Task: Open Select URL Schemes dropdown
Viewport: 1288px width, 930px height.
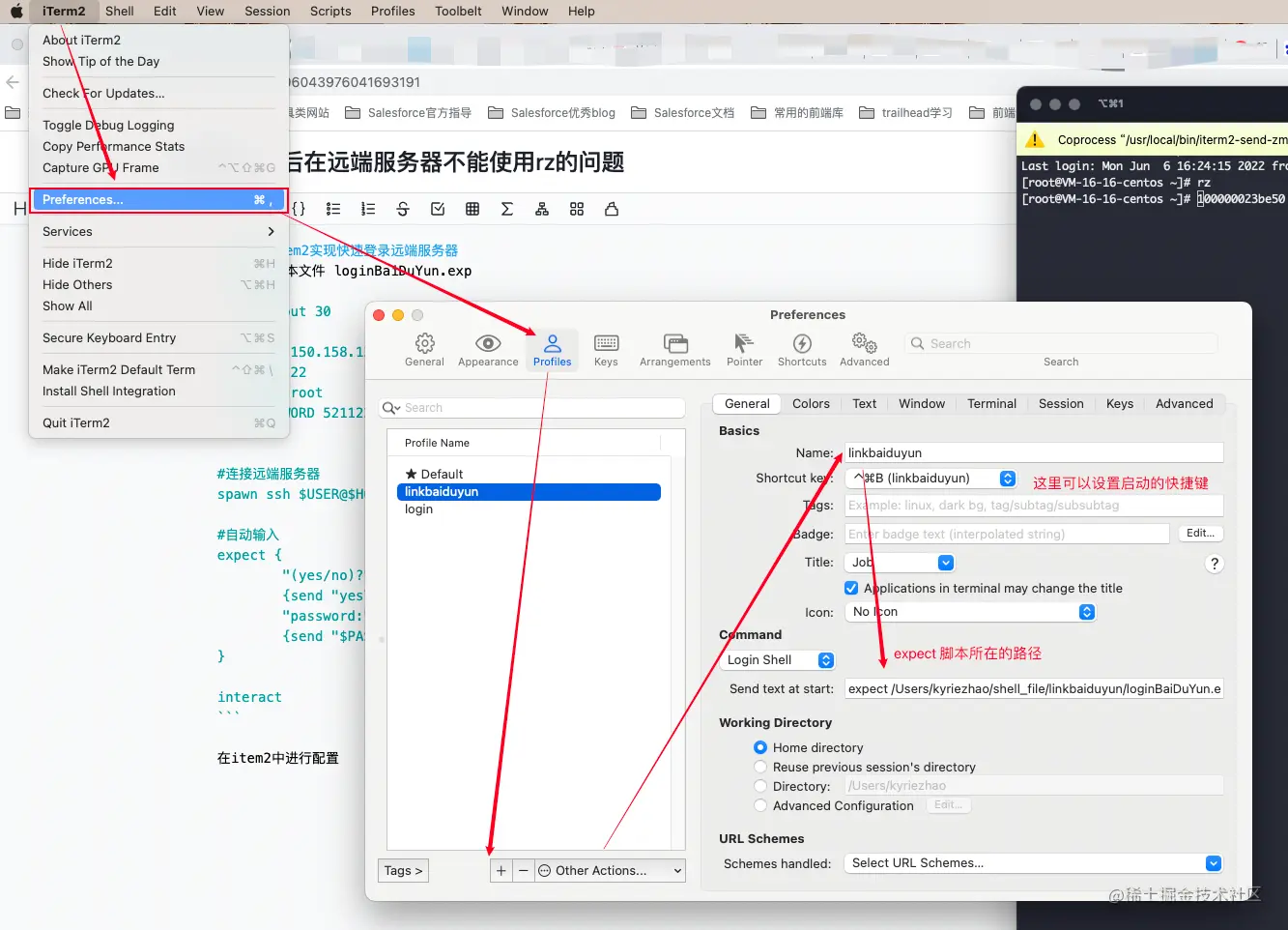Action: tap(1033, 863)
